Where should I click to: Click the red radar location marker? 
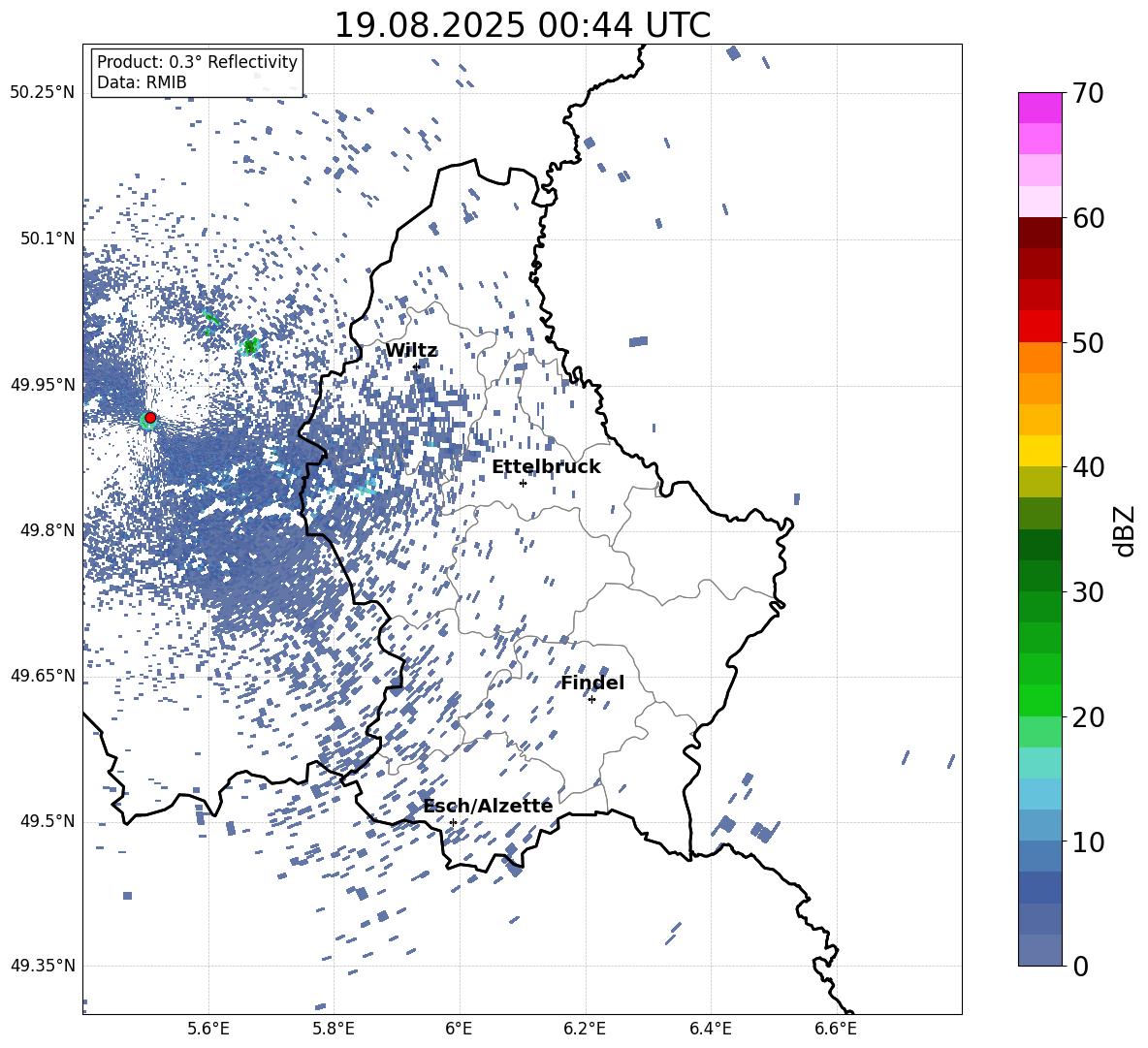[x=150, y=417]
